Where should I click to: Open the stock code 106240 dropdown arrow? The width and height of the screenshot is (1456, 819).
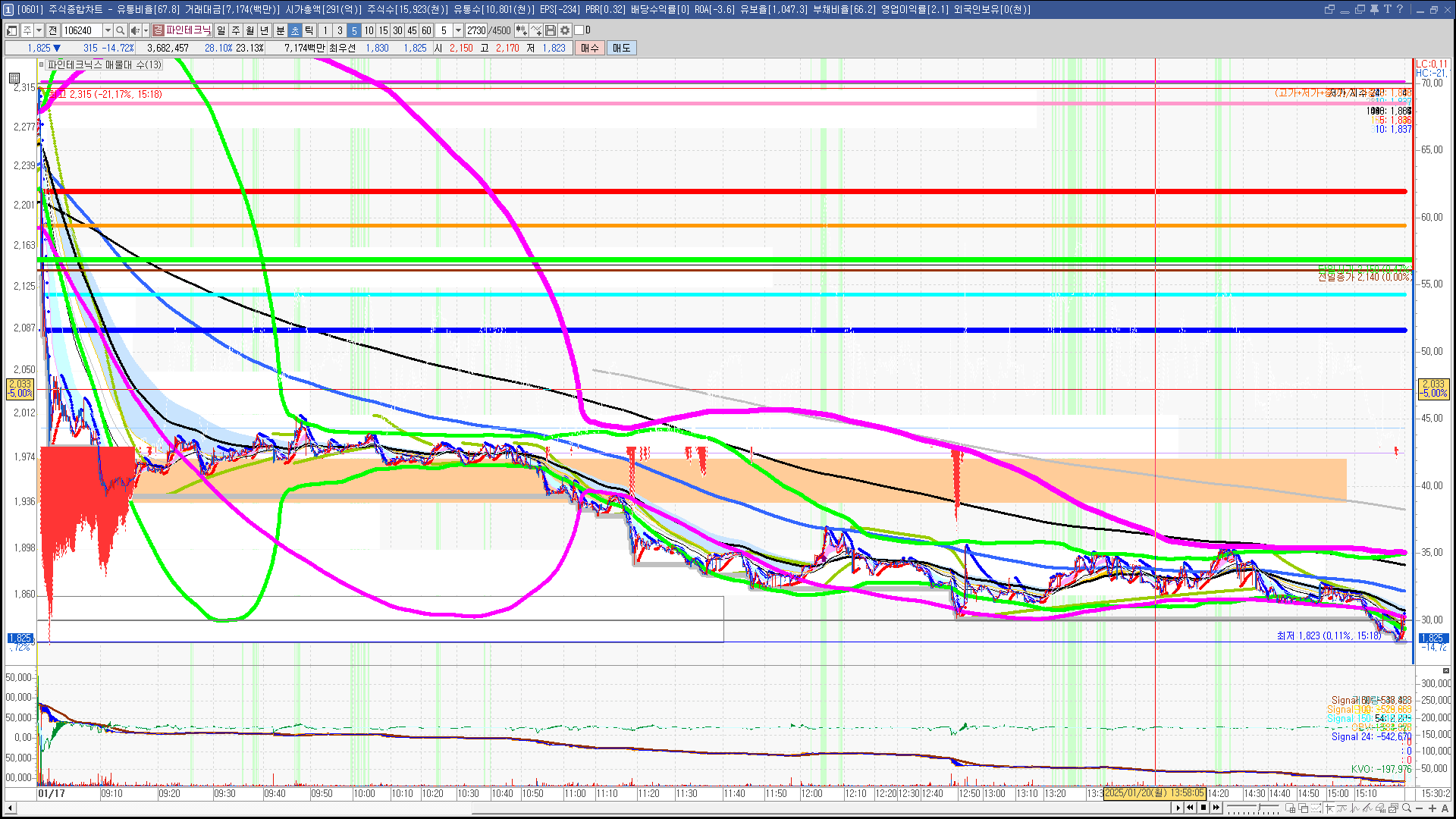click(107, 30)
